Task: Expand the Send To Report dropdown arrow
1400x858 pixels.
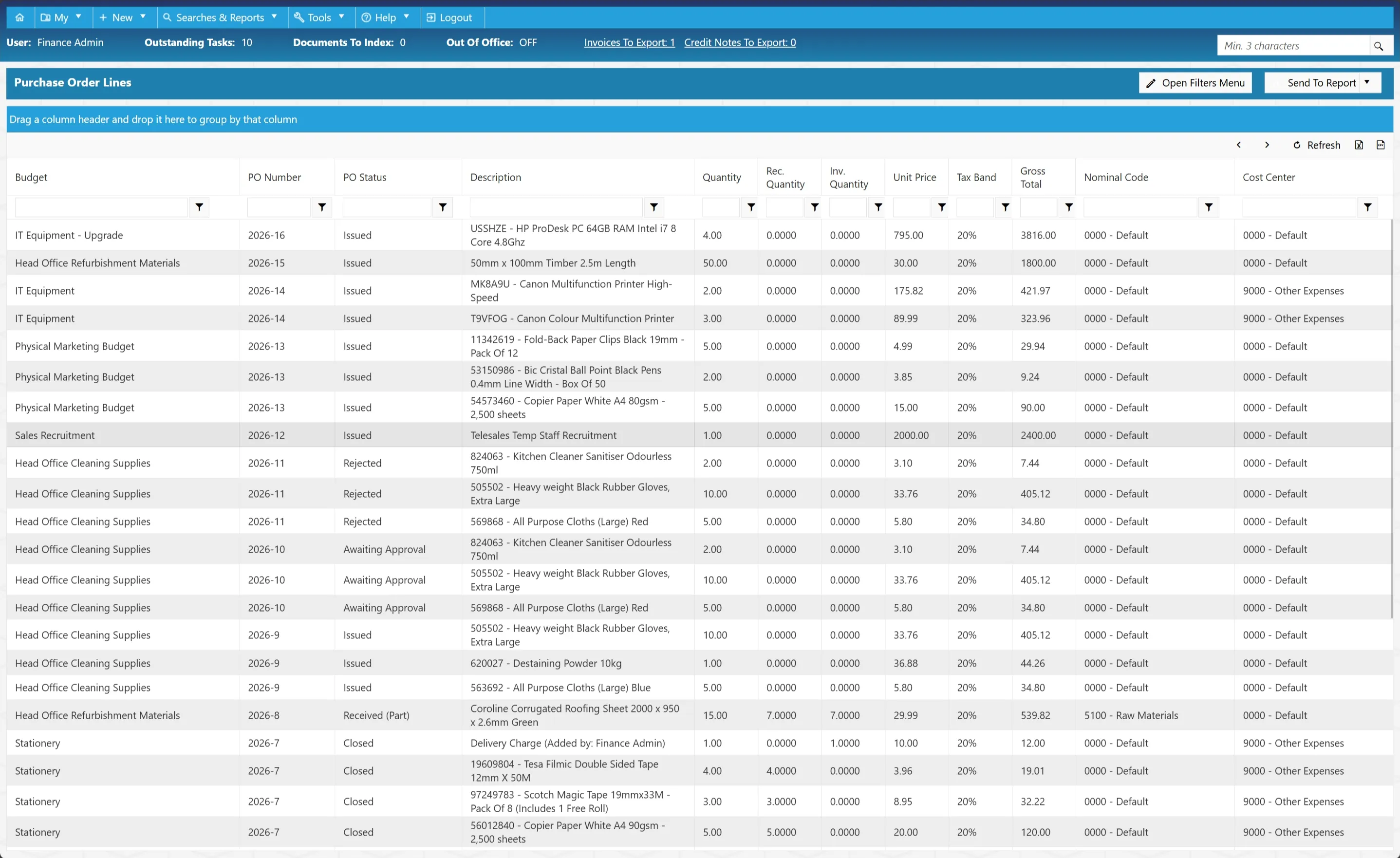Action: [1367, 82]
